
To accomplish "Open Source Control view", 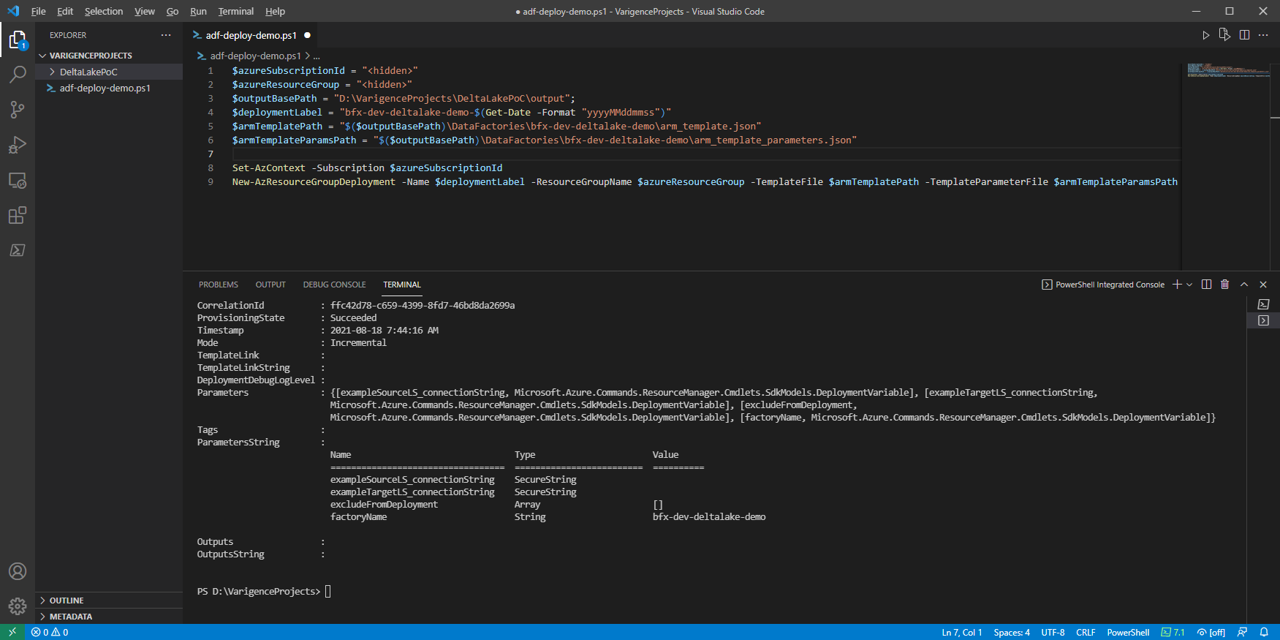I will point(17,110).
